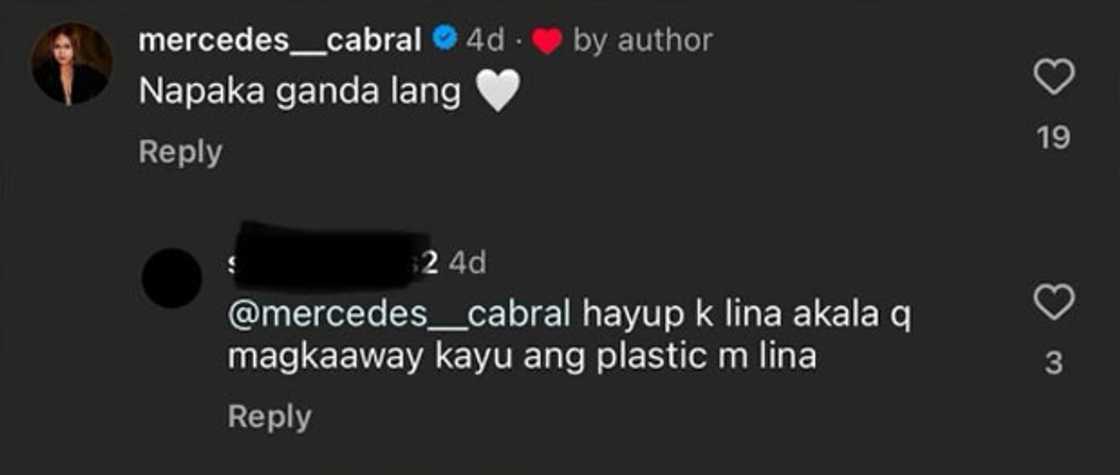Reply to the "hayup k lina" comment
This screenshot has height=475, width=1120.
pos(269,417)
